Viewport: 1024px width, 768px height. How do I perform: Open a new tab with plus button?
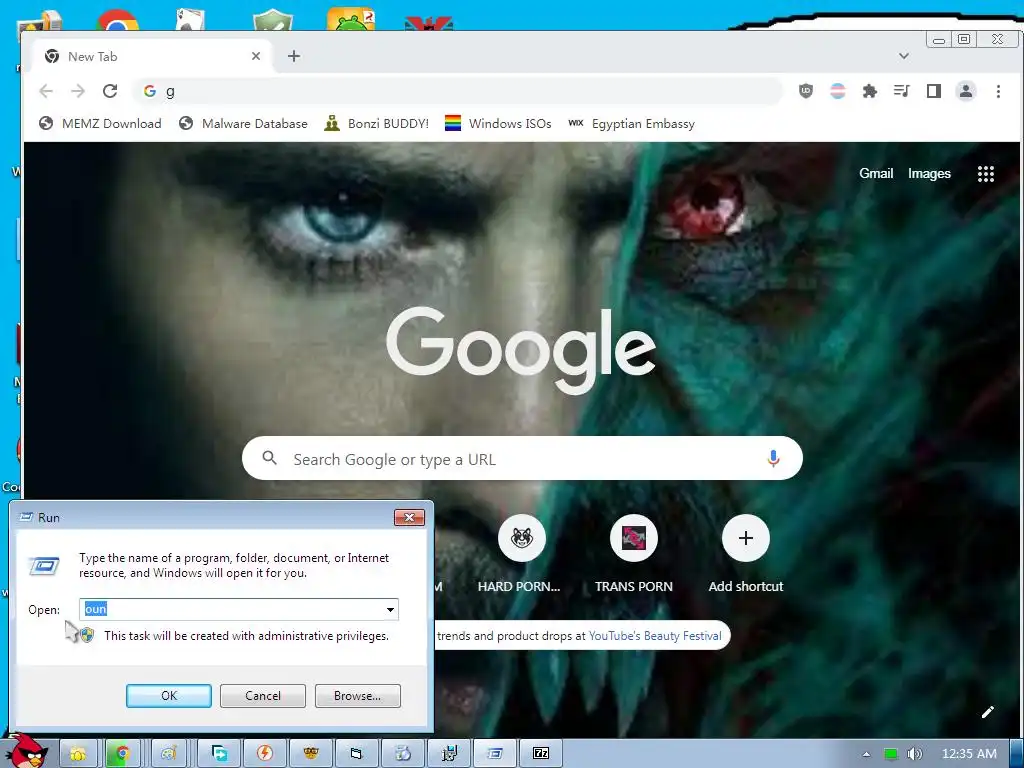pos(294,56)
